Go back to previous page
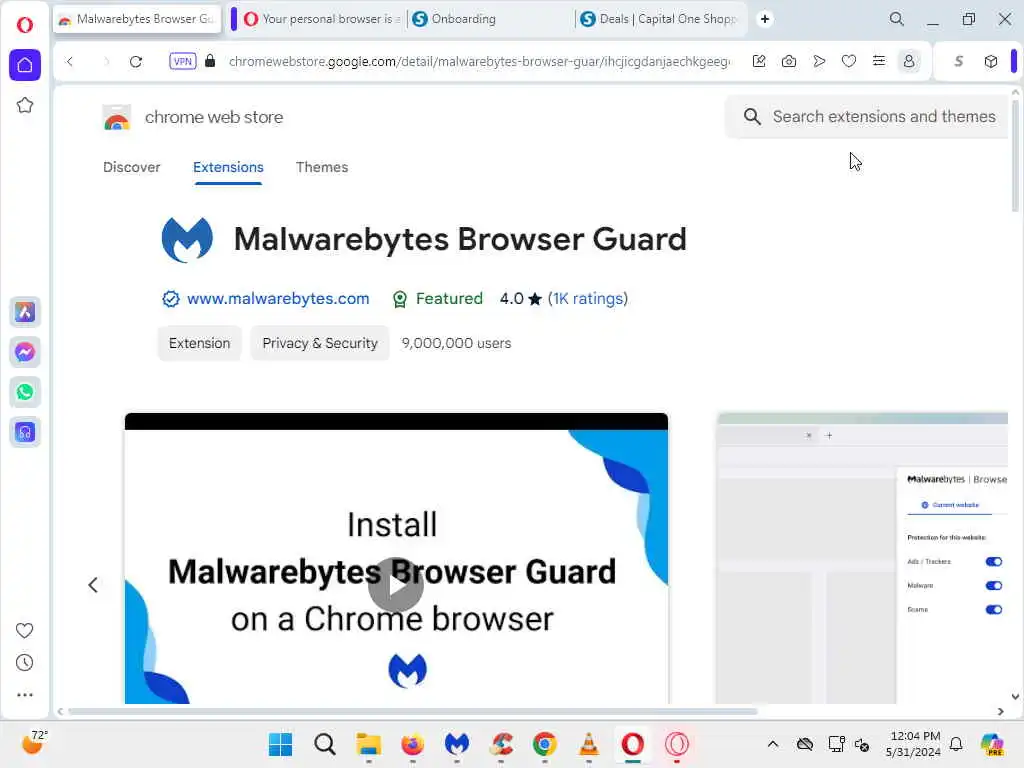The width and height of the screenshot is (1024, 768). click(x=70, y=61)
